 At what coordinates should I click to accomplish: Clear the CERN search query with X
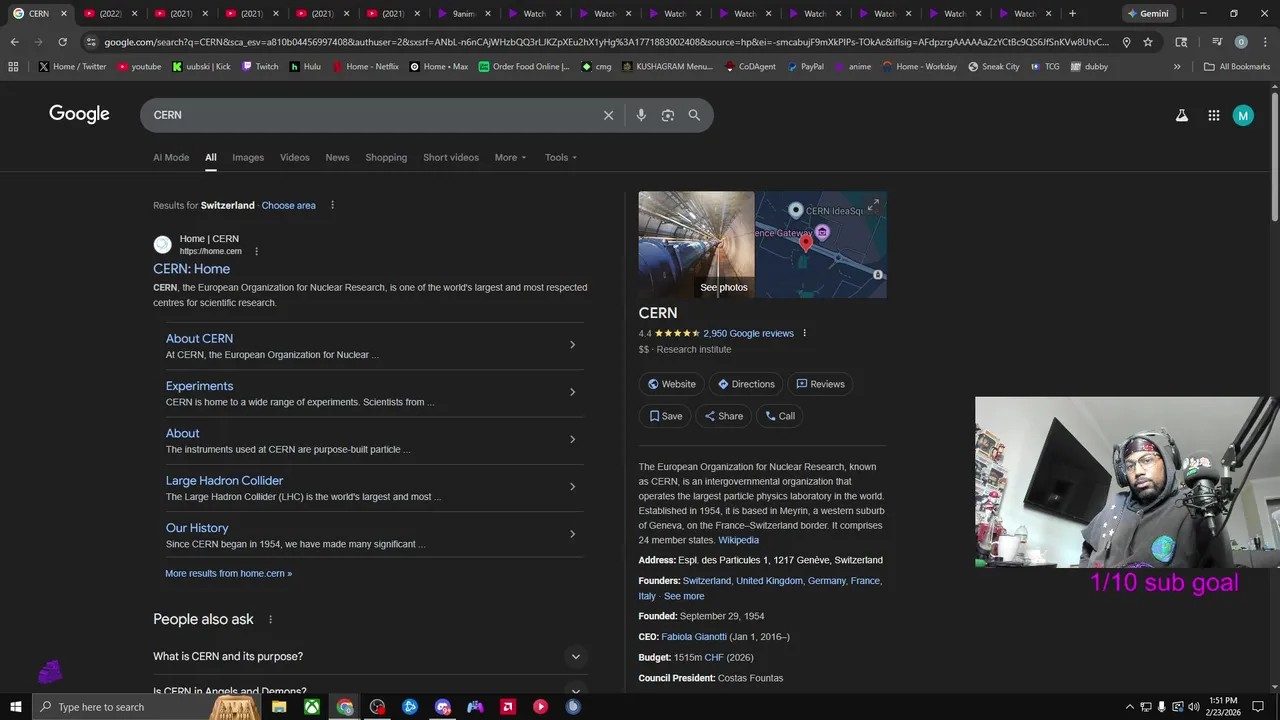(608, 115)
